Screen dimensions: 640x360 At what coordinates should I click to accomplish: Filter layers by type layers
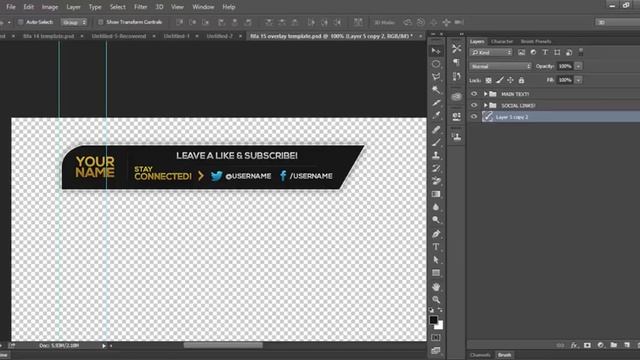point(545,52)
